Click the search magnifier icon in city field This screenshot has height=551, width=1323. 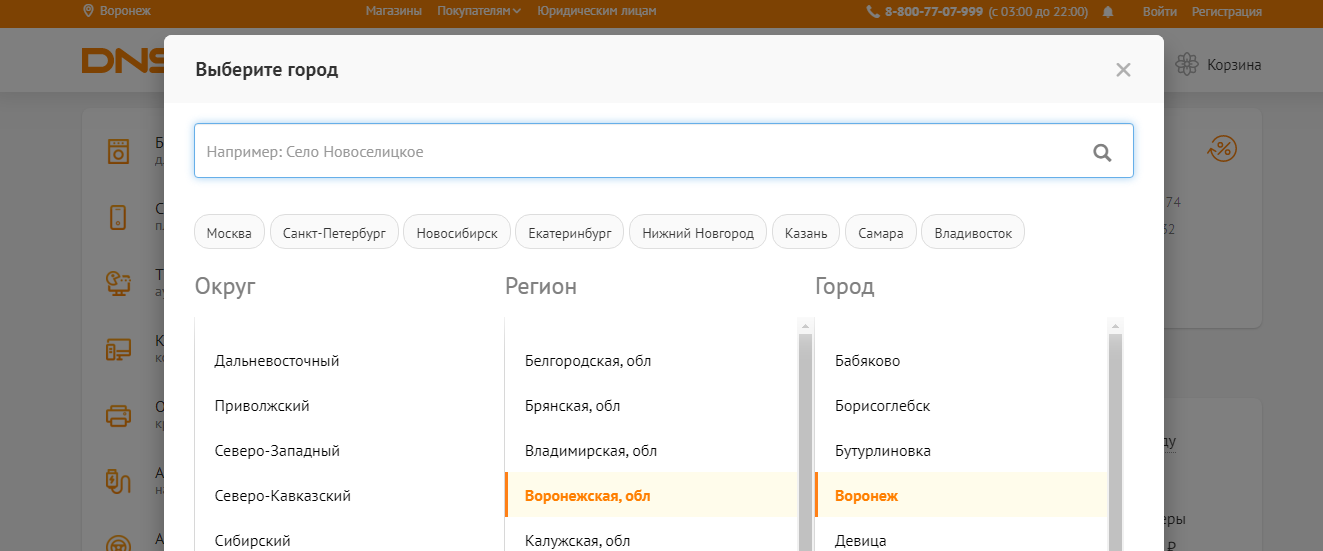tap(1102, 152)
